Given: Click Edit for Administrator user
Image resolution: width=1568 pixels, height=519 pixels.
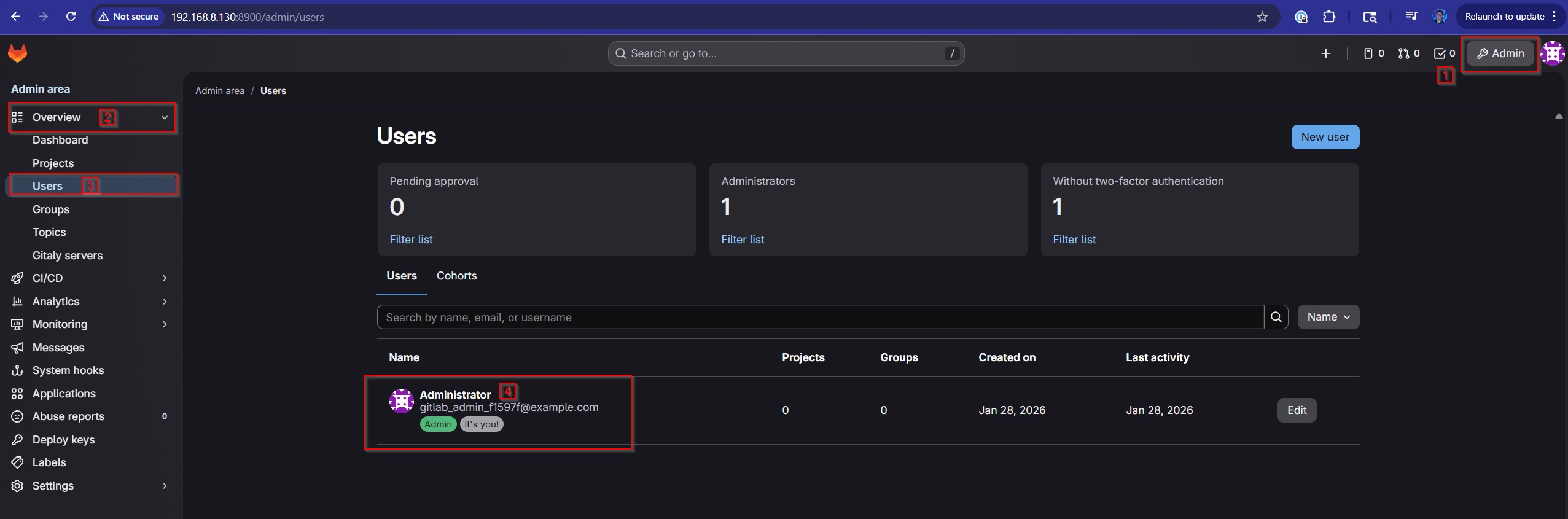Looking at the screenshot, I should [1297, 410].
